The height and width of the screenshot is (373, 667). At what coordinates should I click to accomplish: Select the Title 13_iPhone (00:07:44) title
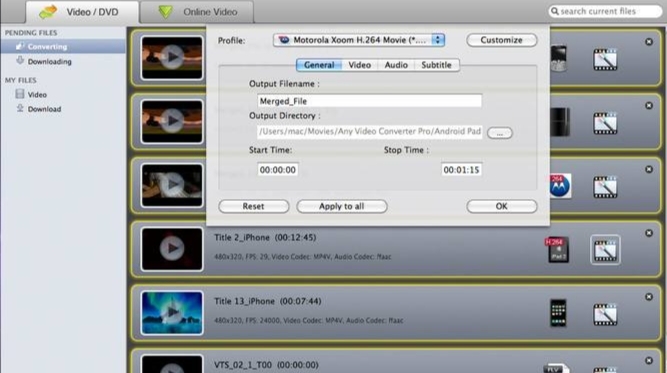[268, 301]
